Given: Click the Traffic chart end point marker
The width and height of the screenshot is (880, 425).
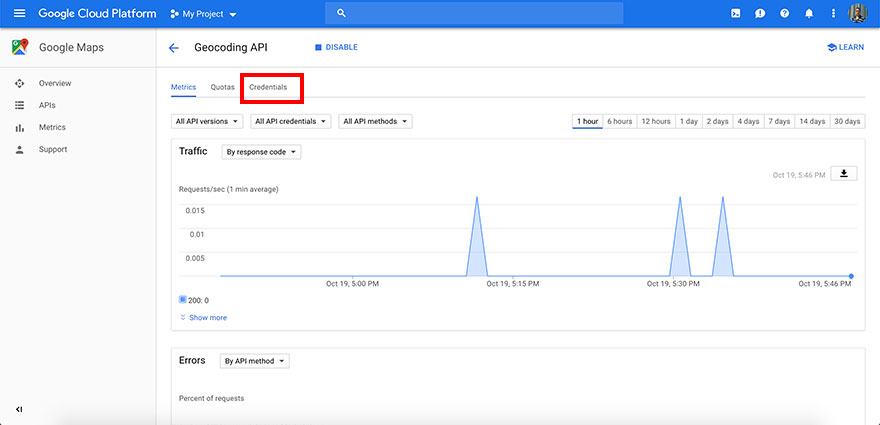Looking at the screenshot, I should 851,276.
